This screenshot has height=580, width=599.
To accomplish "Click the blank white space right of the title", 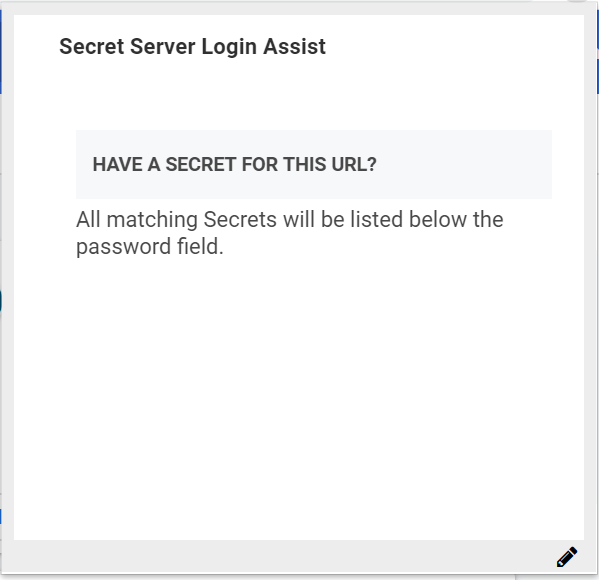I will point(455,47).
